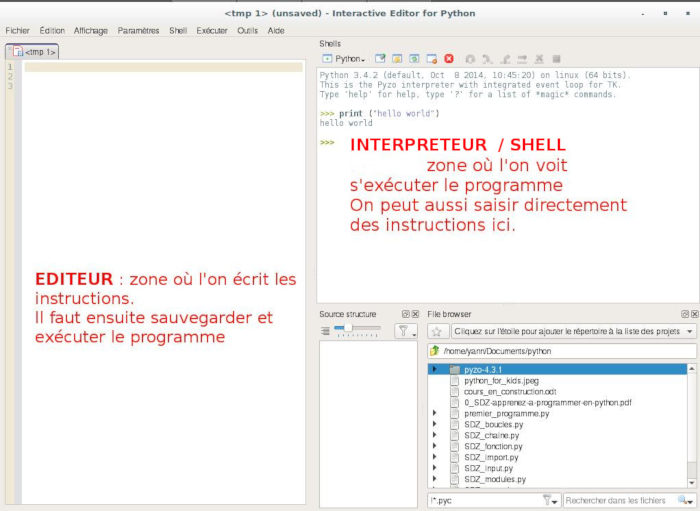Viewport: 700px width, 511px height.
Task: Expand SDZ_boucles.py structure
Action: [x=434, y=424]
